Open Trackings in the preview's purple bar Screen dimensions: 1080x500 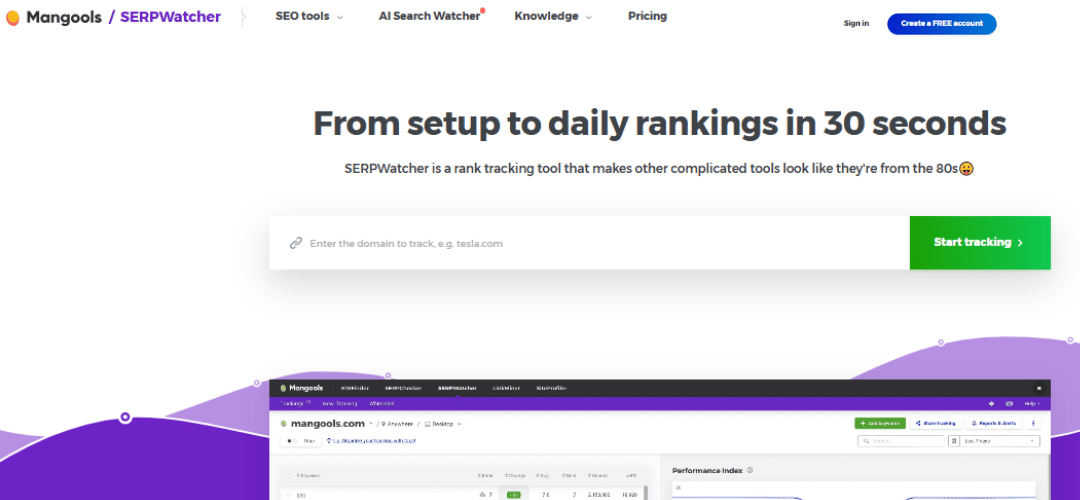(295, 403)
